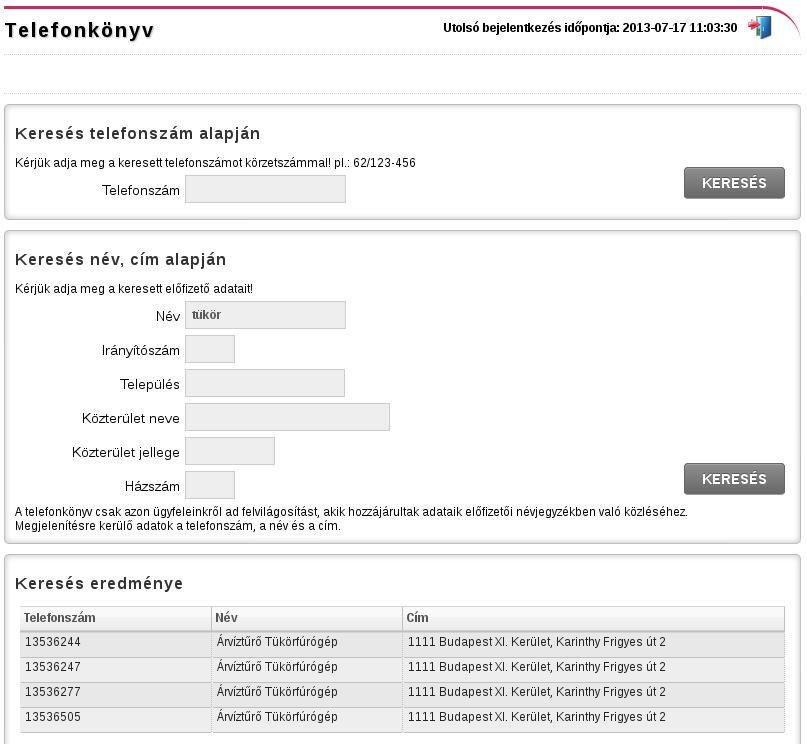The image size is (807, 744).
Task: Select phone number 13536247 cell
Action: 116,667
